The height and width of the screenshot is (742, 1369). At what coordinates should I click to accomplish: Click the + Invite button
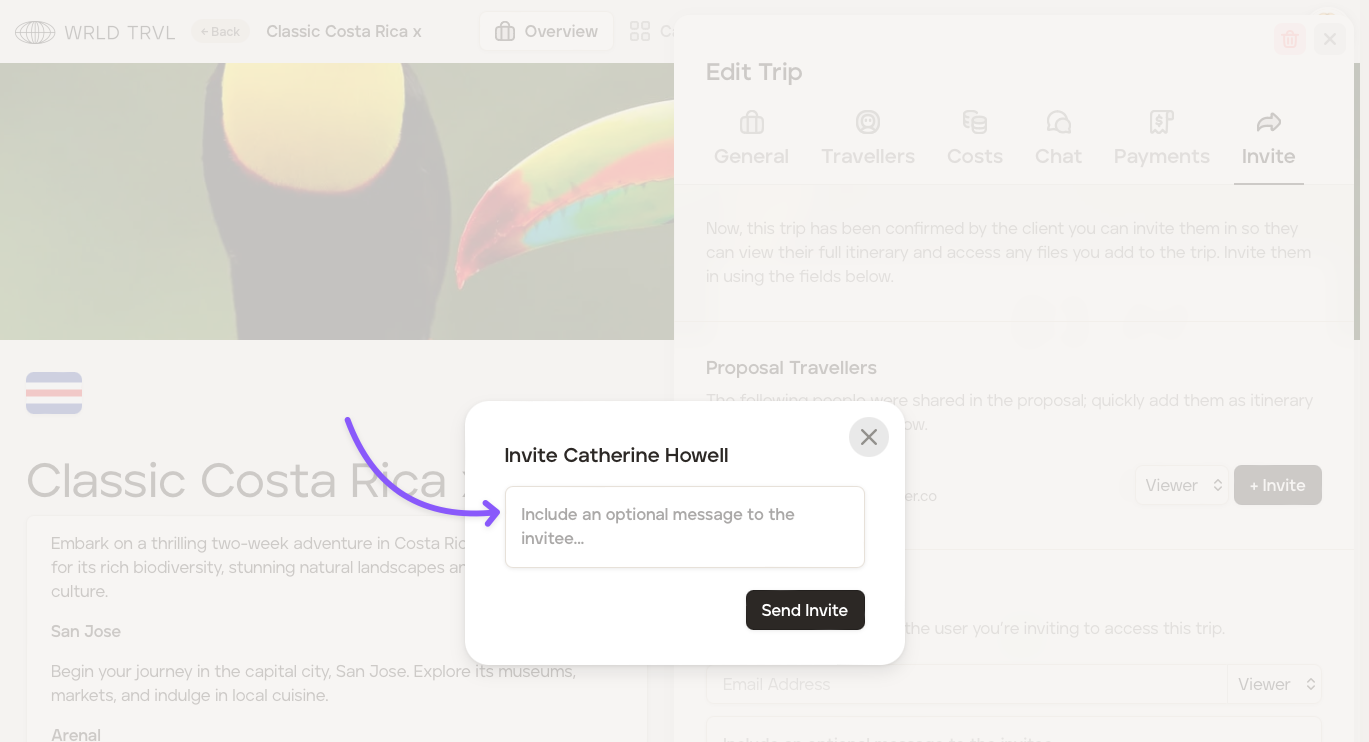[1277, 485]
